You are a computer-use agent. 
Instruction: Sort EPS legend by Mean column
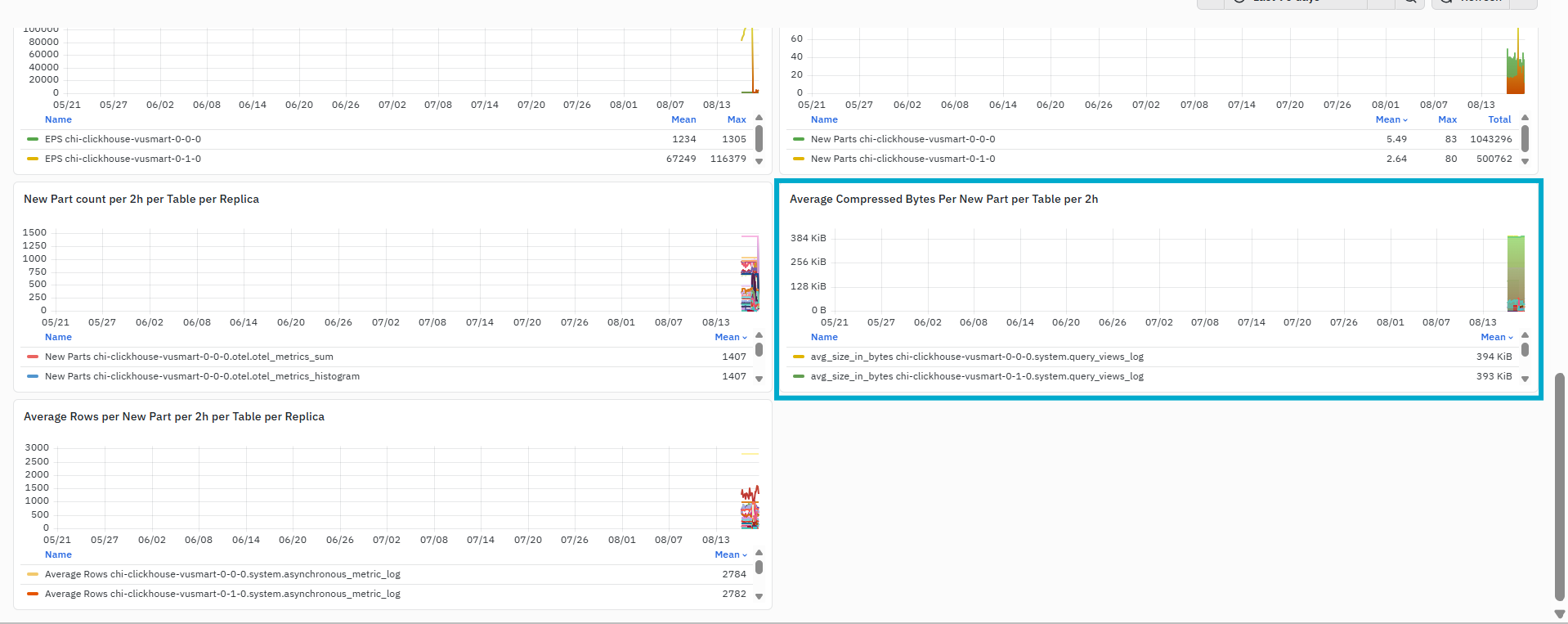coord(683,119)
